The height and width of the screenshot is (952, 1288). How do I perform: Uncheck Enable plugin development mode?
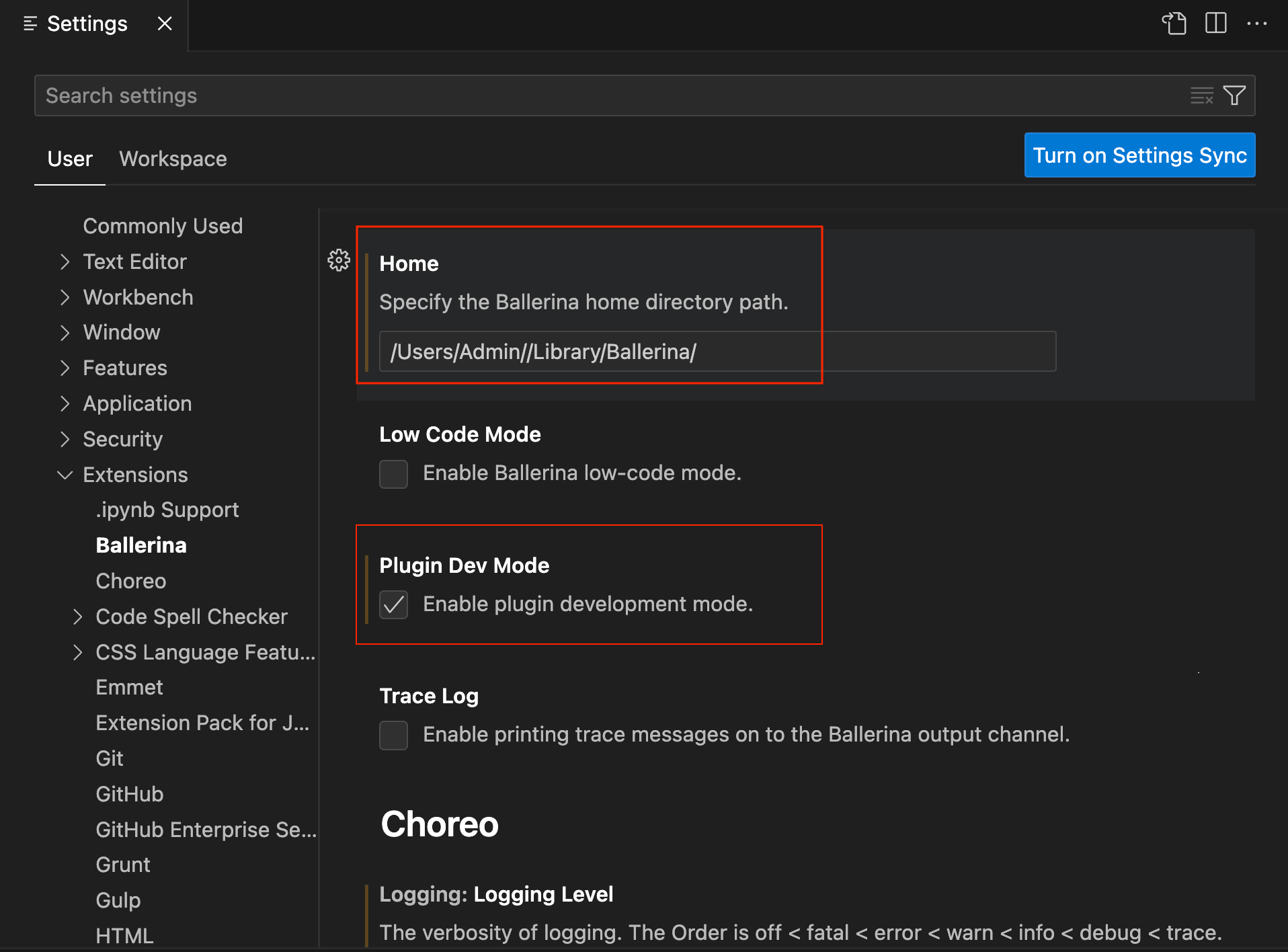tap(393, 604)
